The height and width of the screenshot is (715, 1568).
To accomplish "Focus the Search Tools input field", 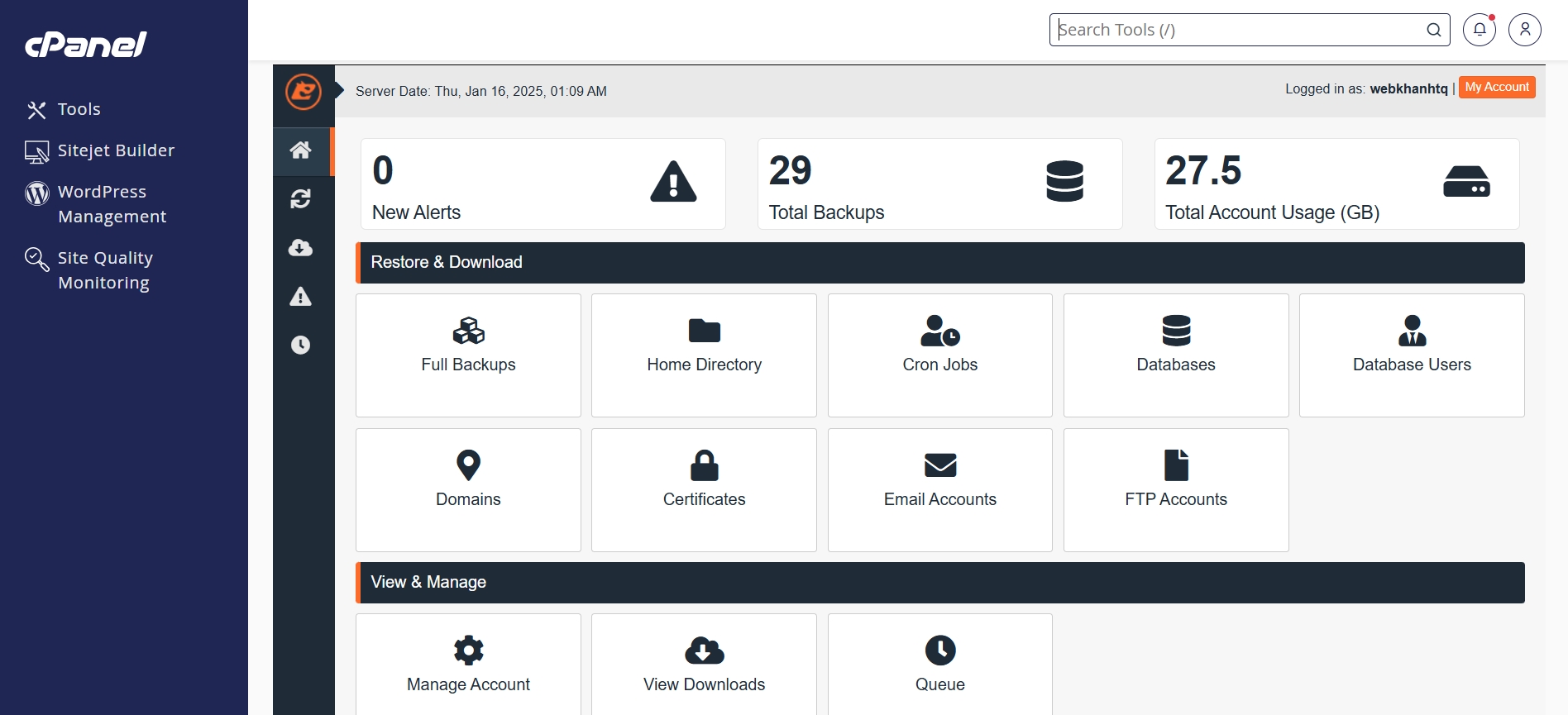I will [1236, 30].
